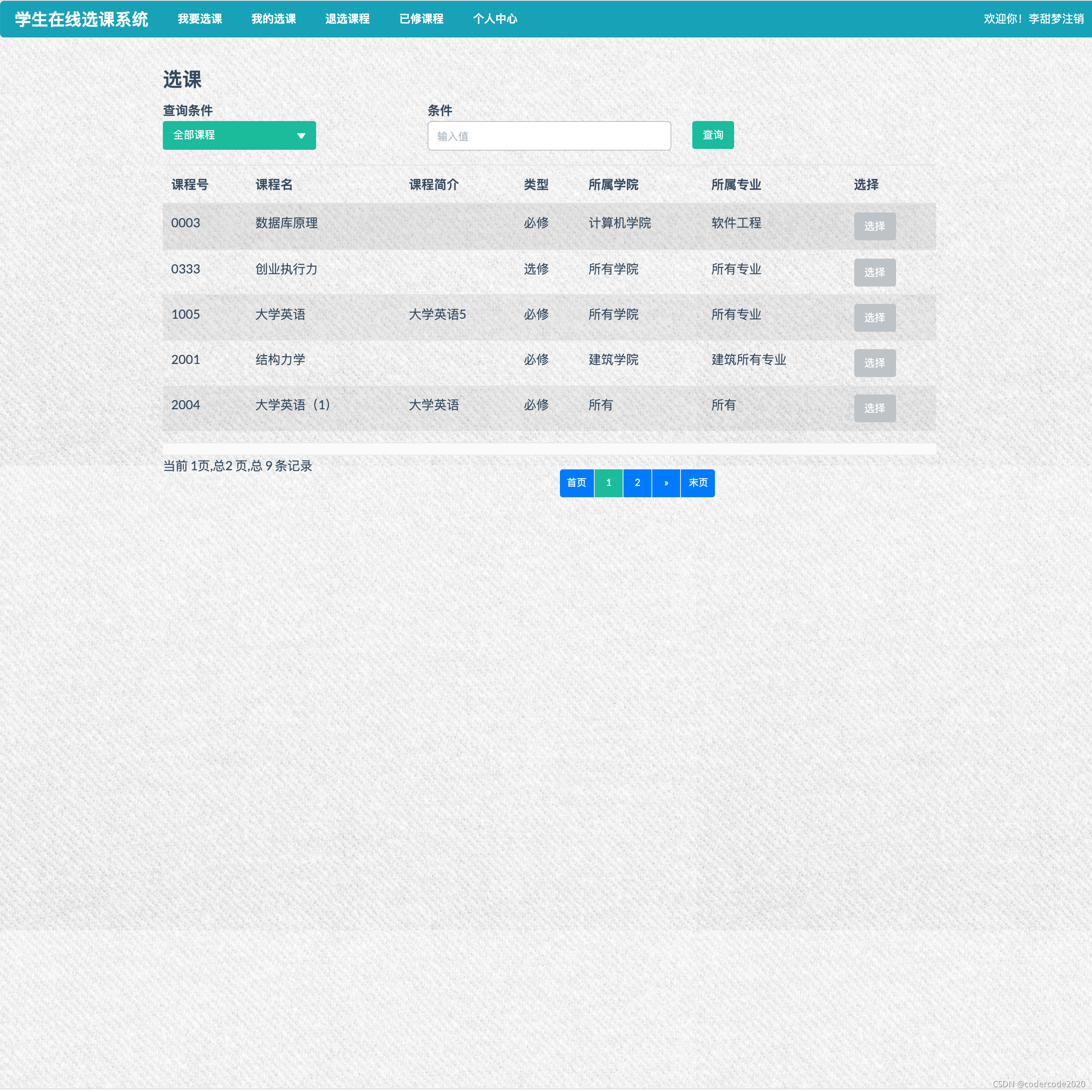Screen dimensions: 1092x1092
Task: Click the 课程号 column header
Action: point(190,184)
